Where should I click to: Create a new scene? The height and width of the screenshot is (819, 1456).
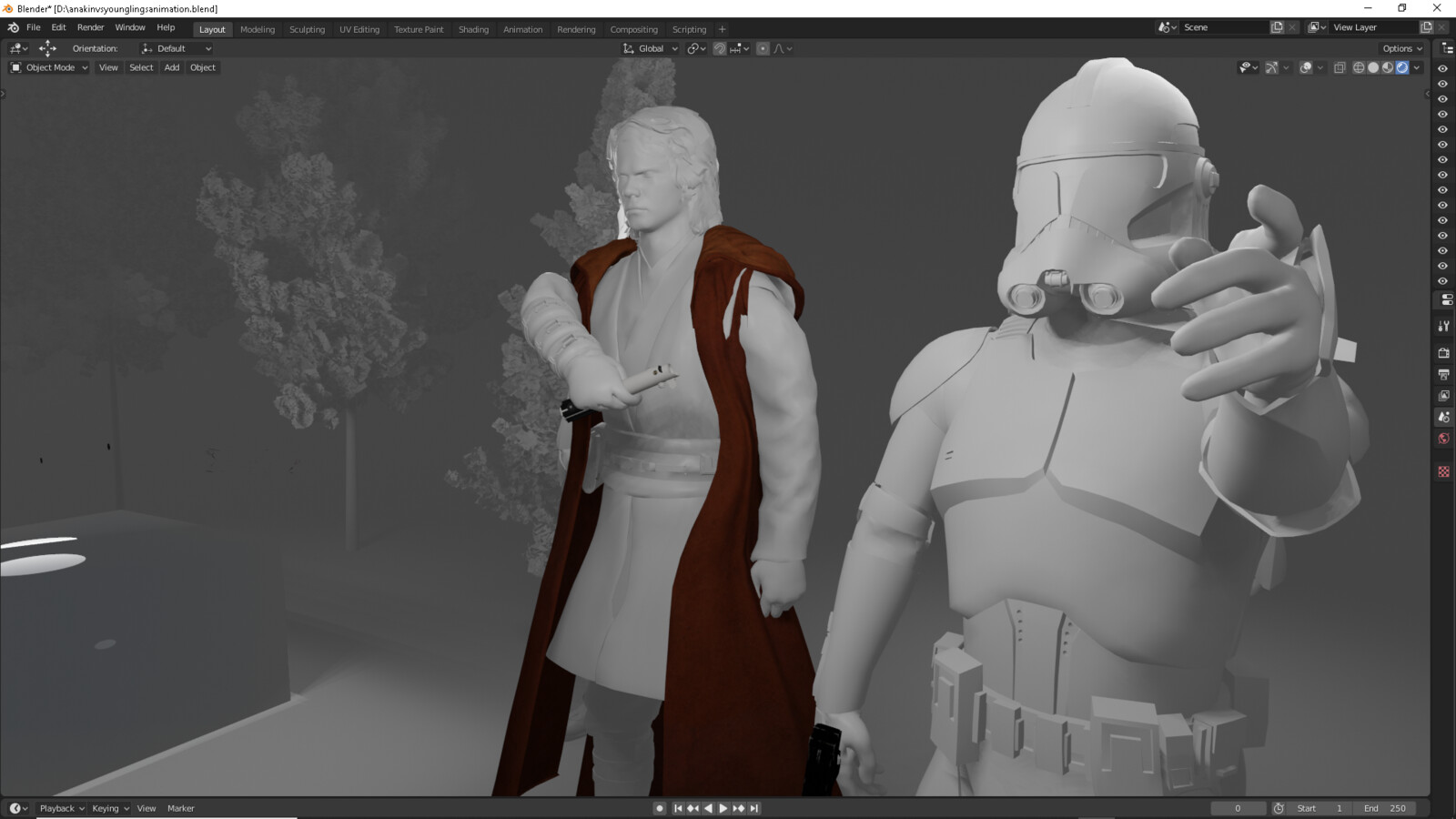[1277, 27]
